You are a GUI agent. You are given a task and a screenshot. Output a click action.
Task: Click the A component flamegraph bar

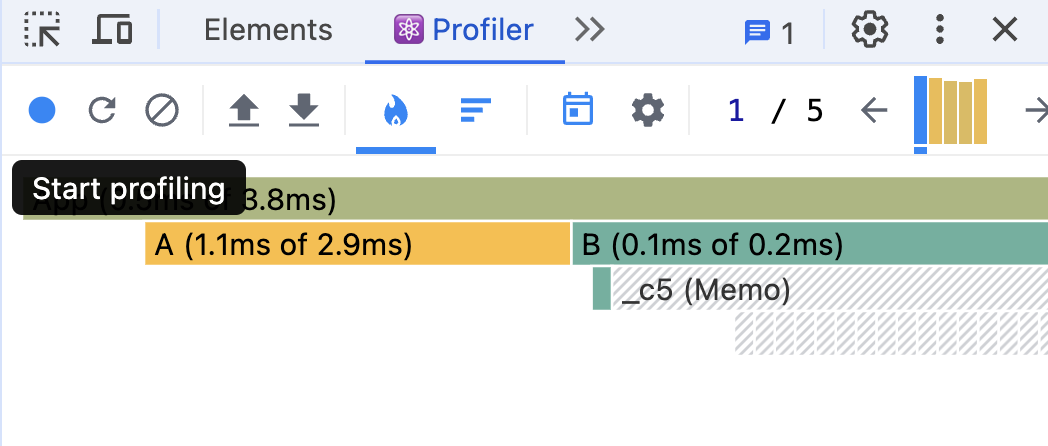[358, 244]
